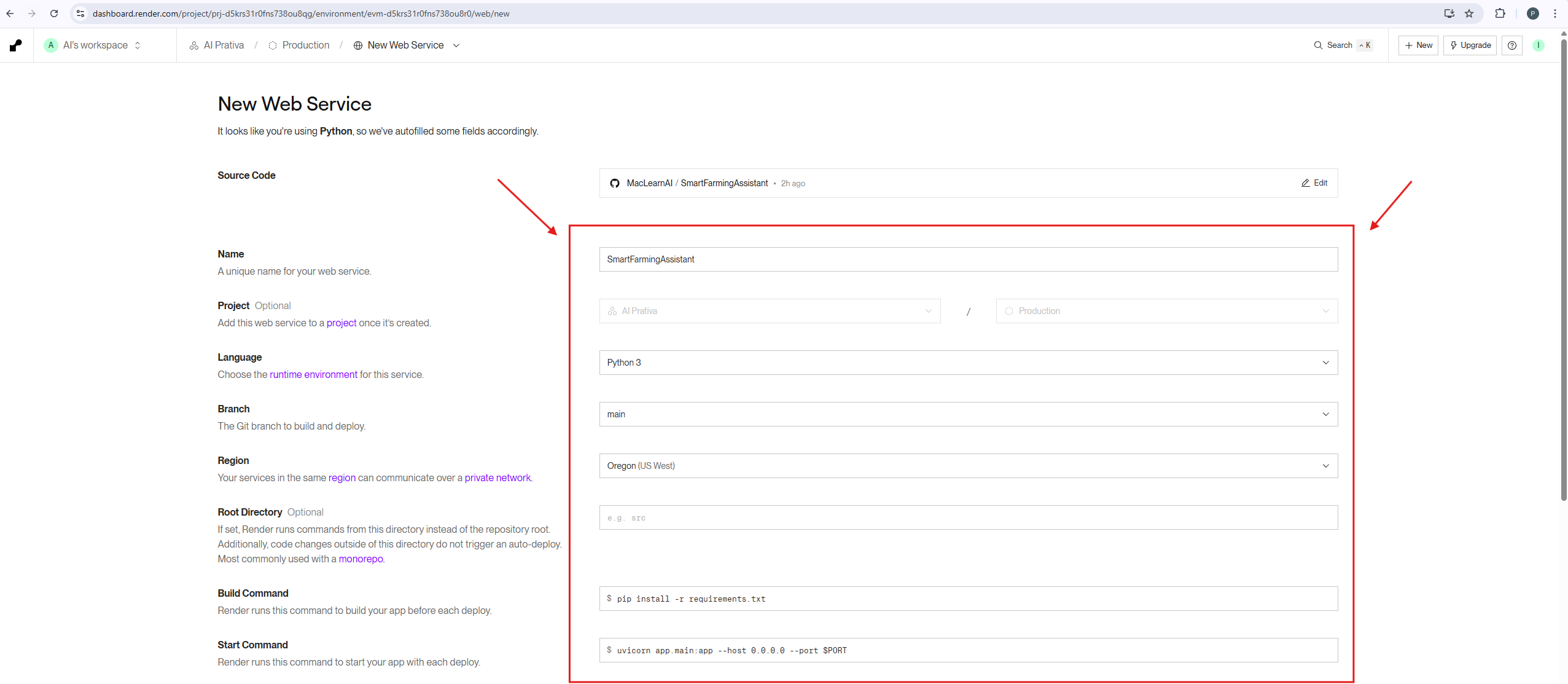Click into the Root Directory input field
Screen dimensions: 1568x684
point(968,517)
